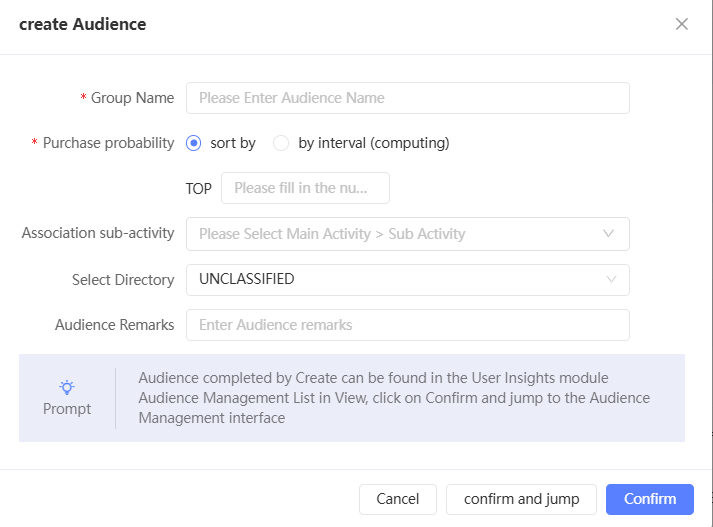713x527 pixels.
Task: Select the 'sort by' radio option
Action: click(193, 143)
